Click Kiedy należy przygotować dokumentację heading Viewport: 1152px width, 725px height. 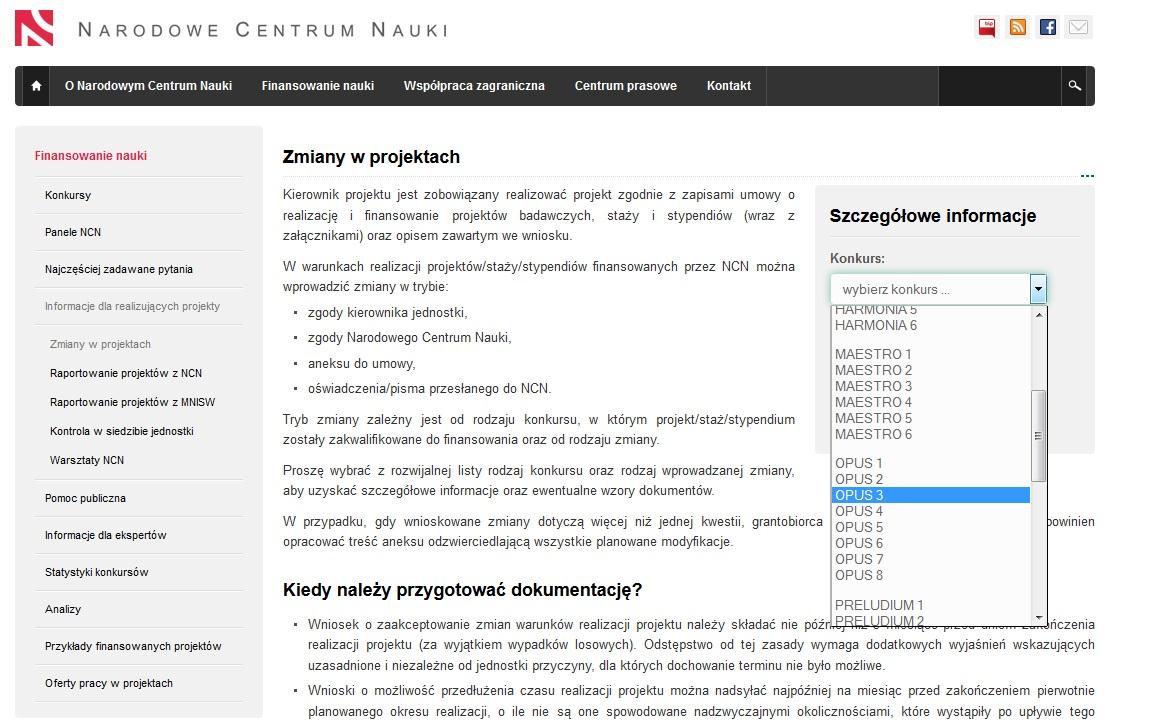click(x=463, y=590)
